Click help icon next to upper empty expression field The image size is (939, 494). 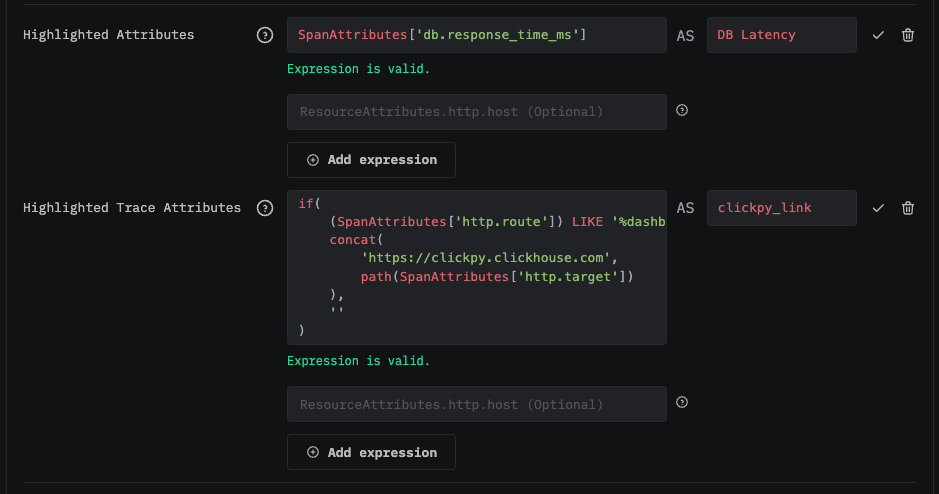(682, 111)
